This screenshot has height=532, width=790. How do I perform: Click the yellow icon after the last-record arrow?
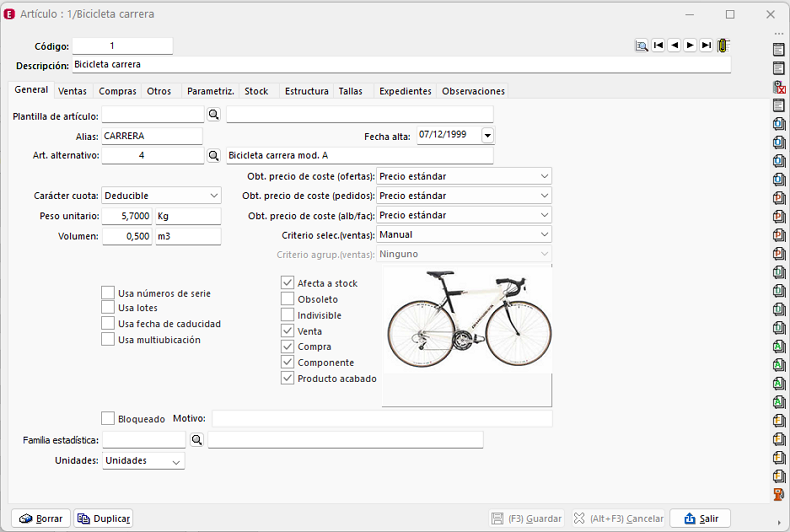723,46
